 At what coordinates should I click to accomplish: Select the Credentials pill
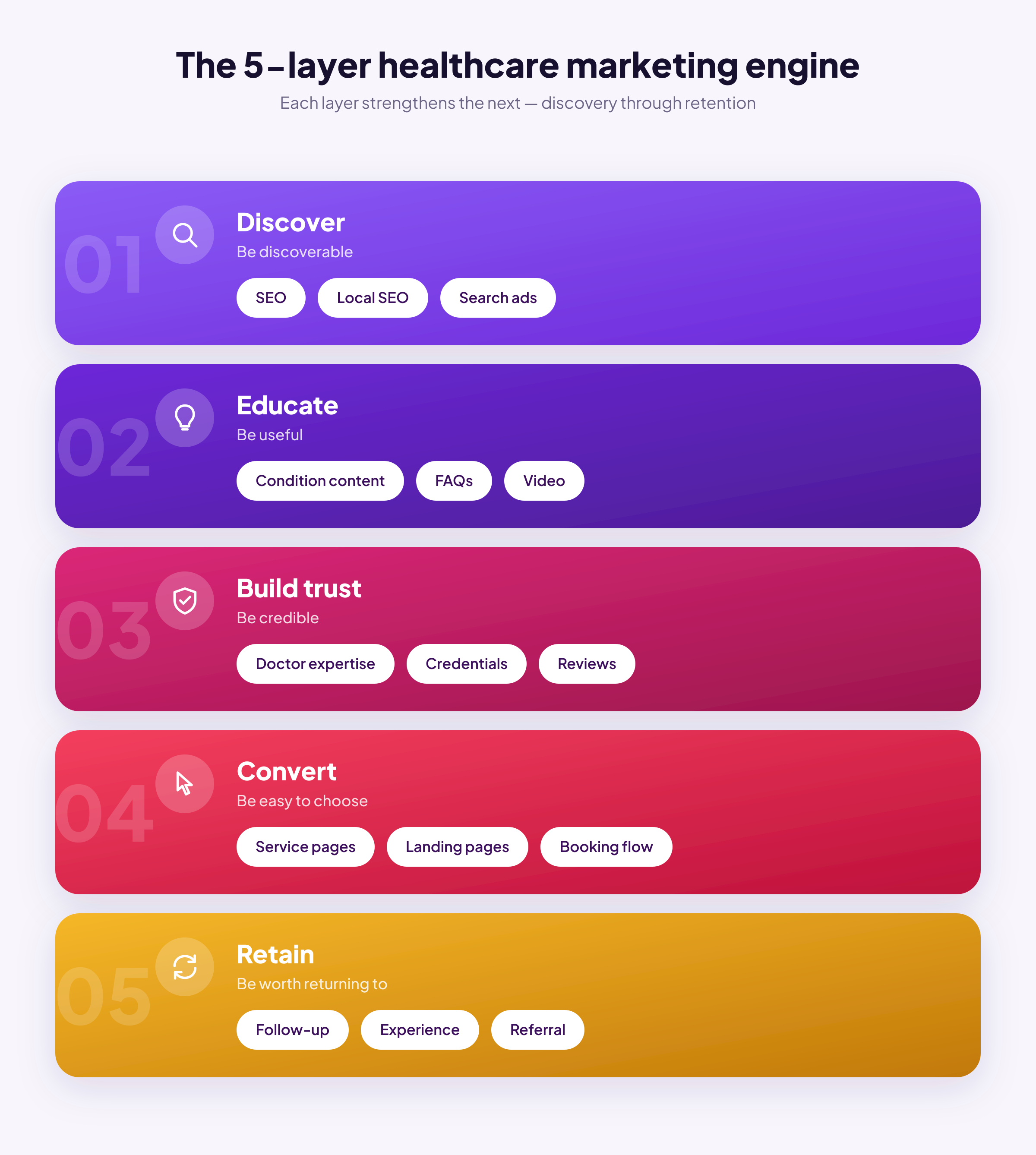click(x=467, y=664)
